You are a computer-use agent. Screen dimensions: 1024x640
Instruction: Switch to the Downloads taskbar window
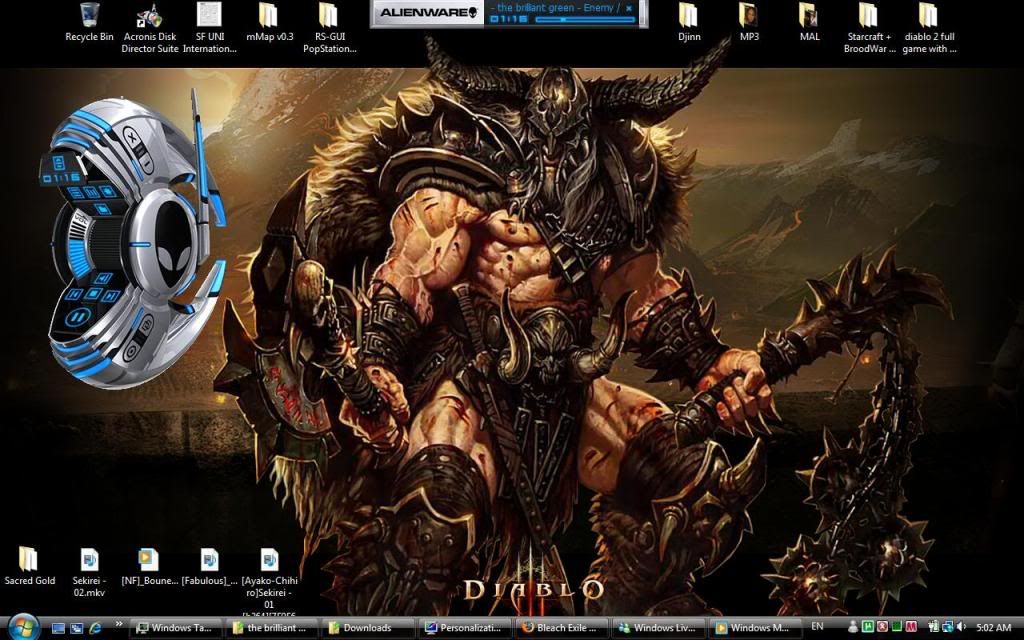pyautogui.click(x=368, y=628)
